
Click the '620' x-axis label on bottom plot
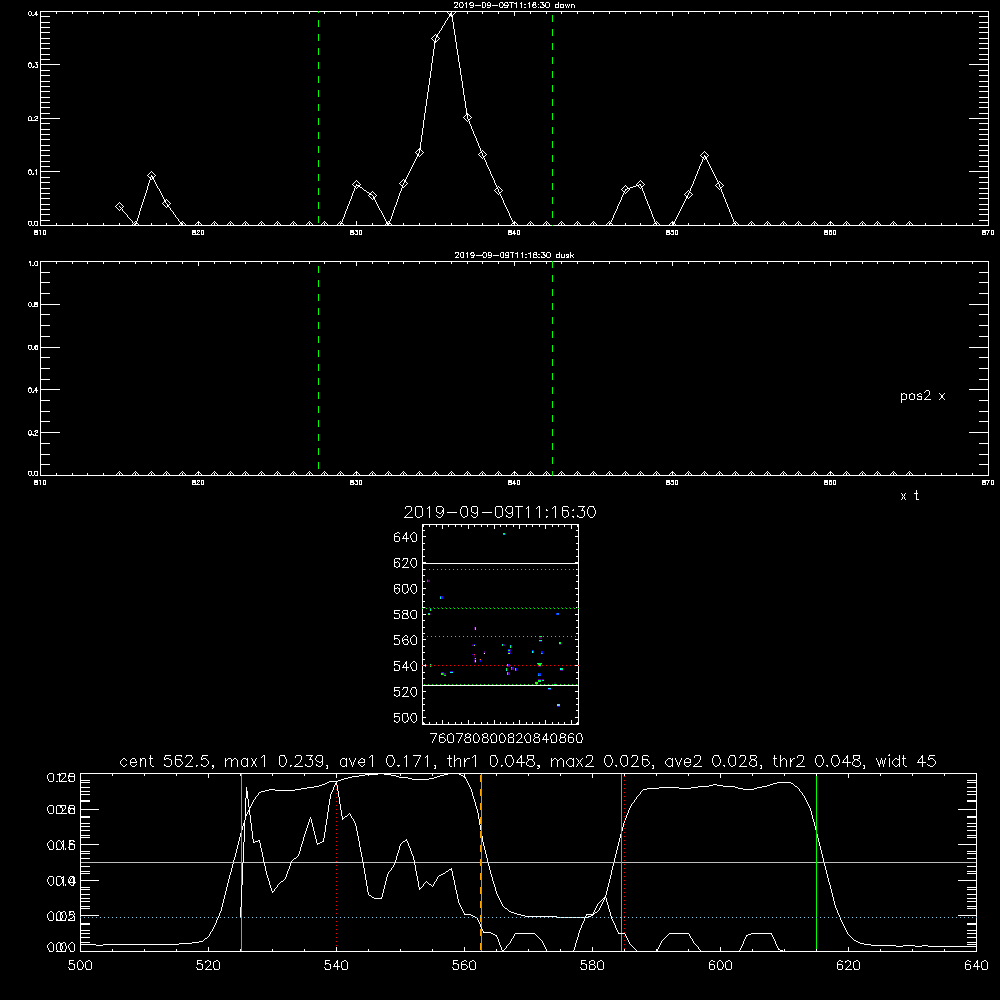pos(848,966)
